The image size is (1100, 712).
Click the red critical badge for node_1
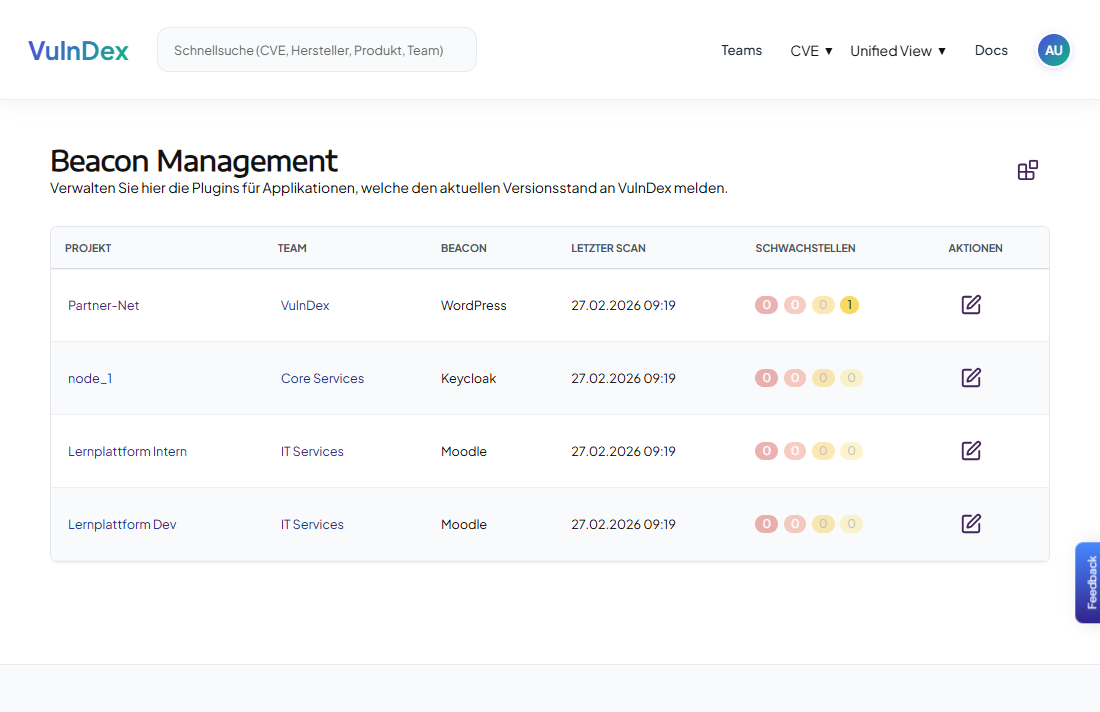tap(766, 378)
